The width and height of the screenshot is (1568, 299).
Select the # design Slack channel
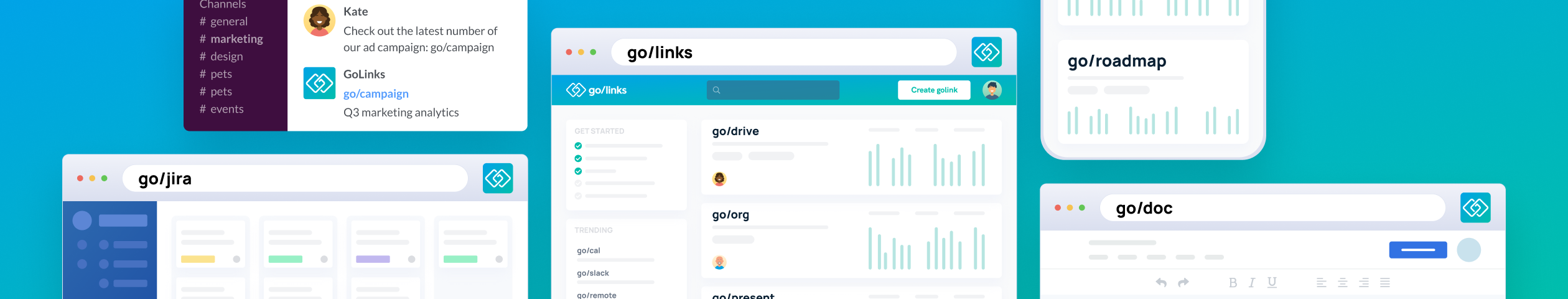(x=222, y=57)
